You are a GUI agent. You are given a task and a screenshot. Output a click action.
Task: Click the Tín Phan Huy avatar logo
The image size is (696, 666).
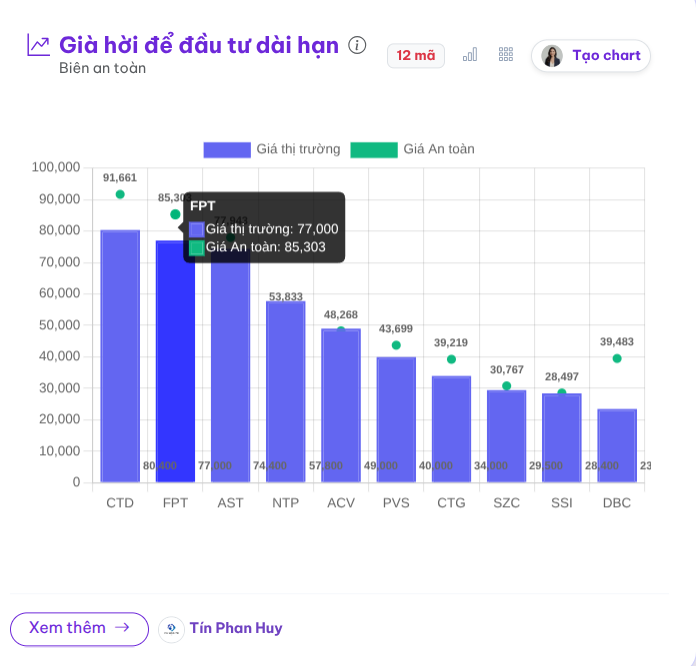click(171, 629)
